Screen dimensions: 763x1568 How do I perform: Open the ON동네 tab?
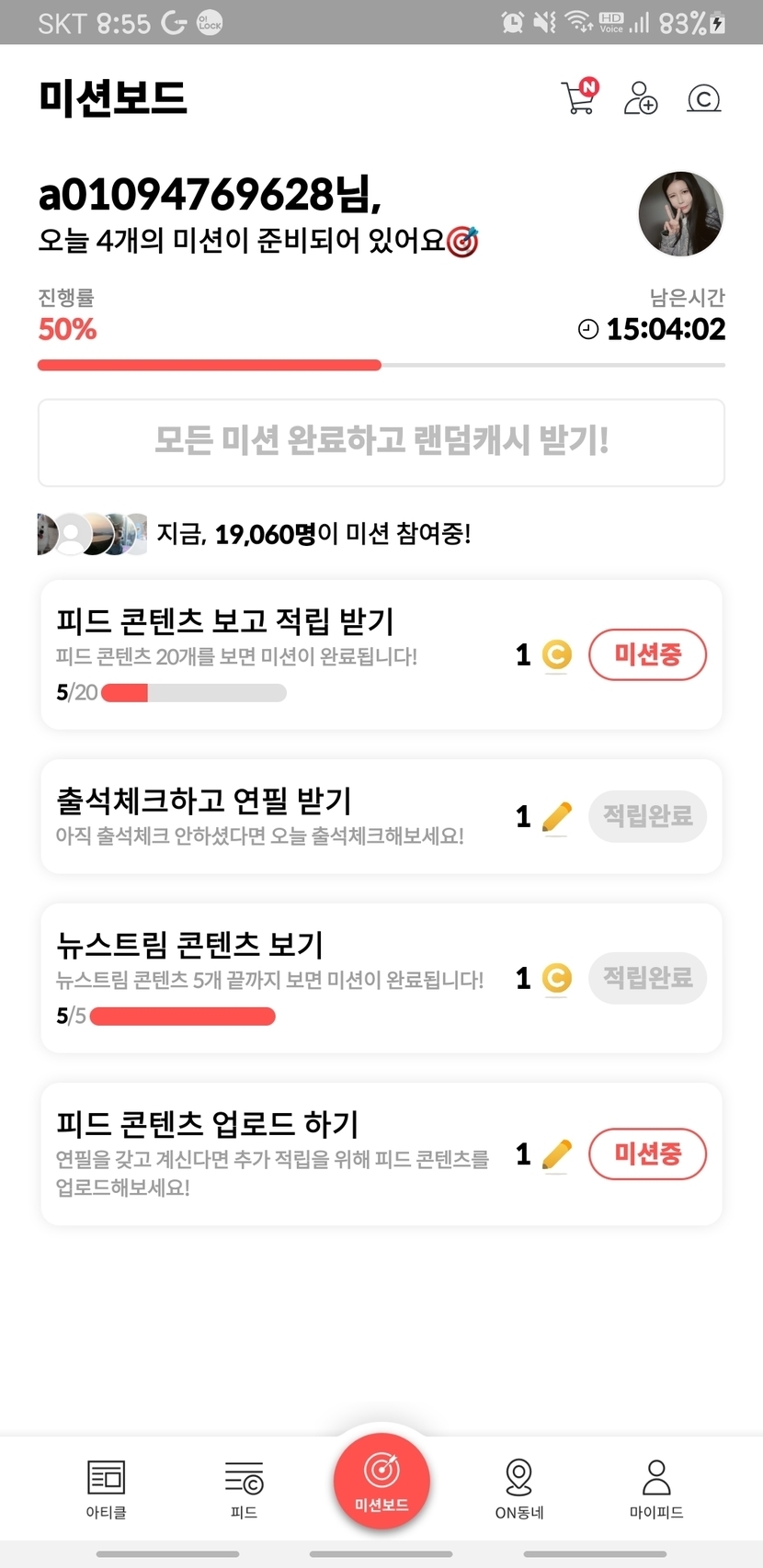pyautogui.click(x=519, y=1488)
